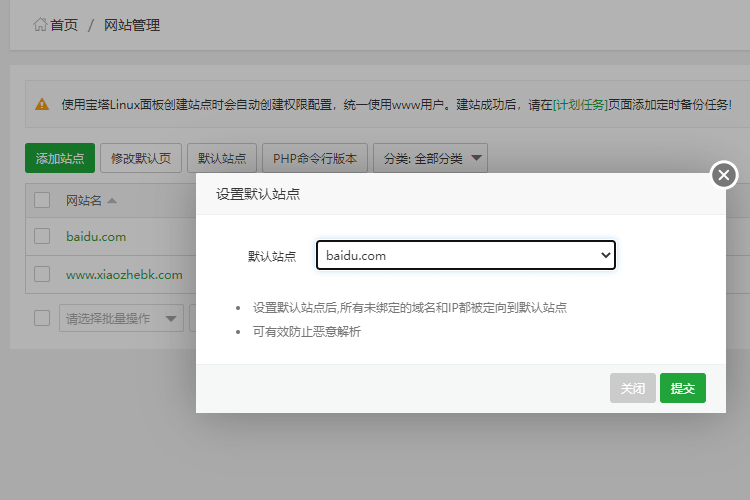Open the 计划任务 link in notice
Viewport: 750px width, 500px height.
click(x=580, y=104)
